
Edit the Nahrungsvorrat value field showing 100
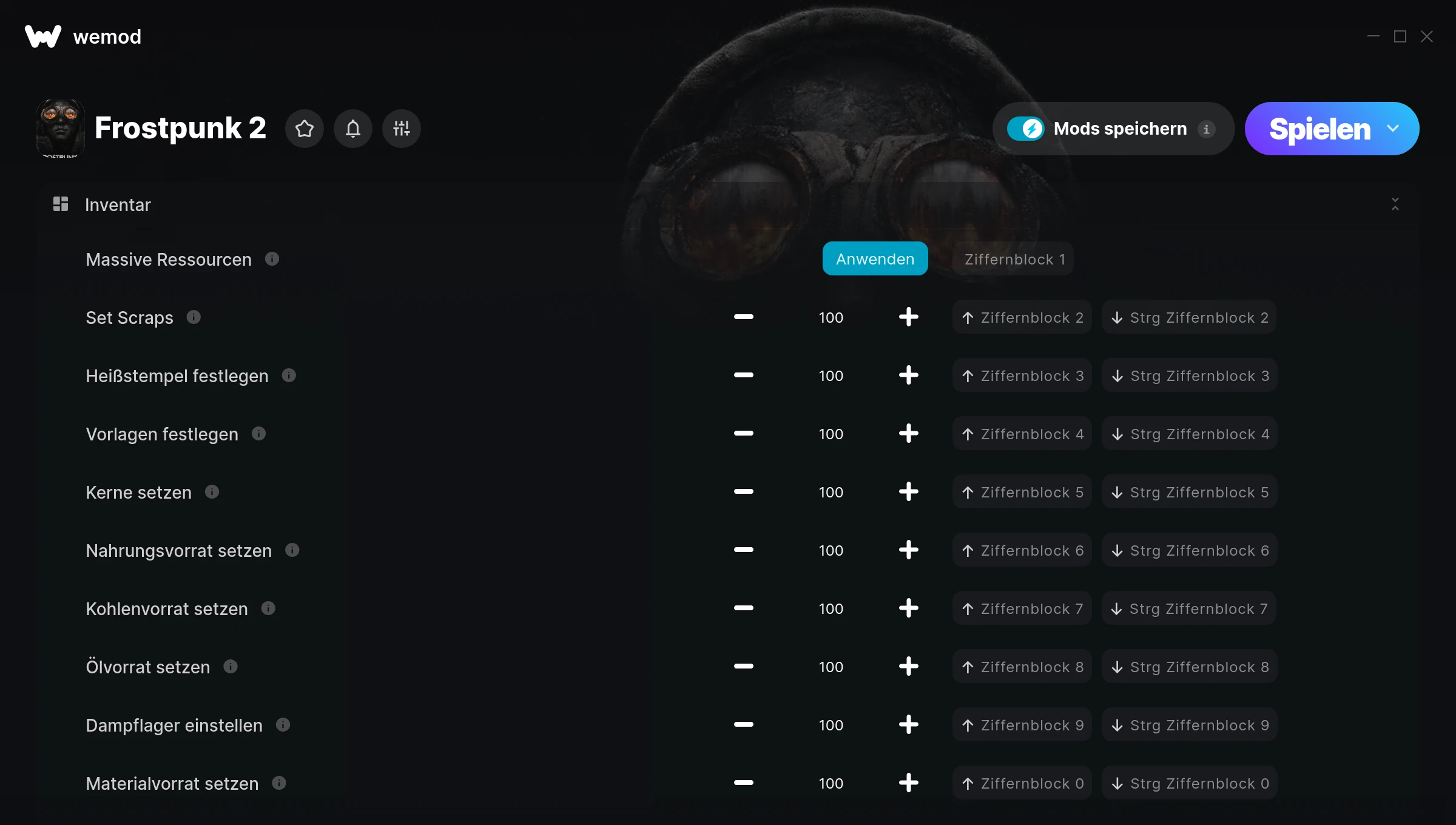pos(831,550)
